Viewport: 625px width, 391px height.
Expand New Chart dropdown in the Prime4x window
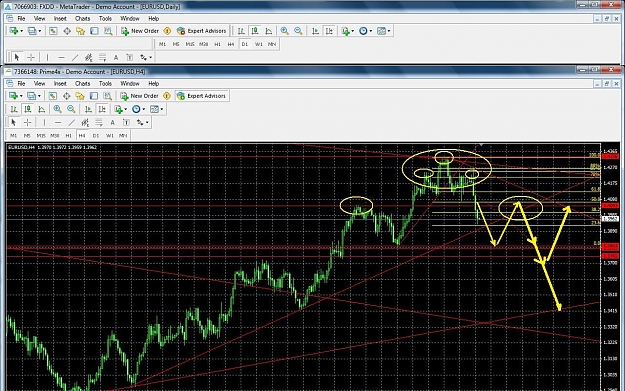pyautogui.click(x=21, y=96)
